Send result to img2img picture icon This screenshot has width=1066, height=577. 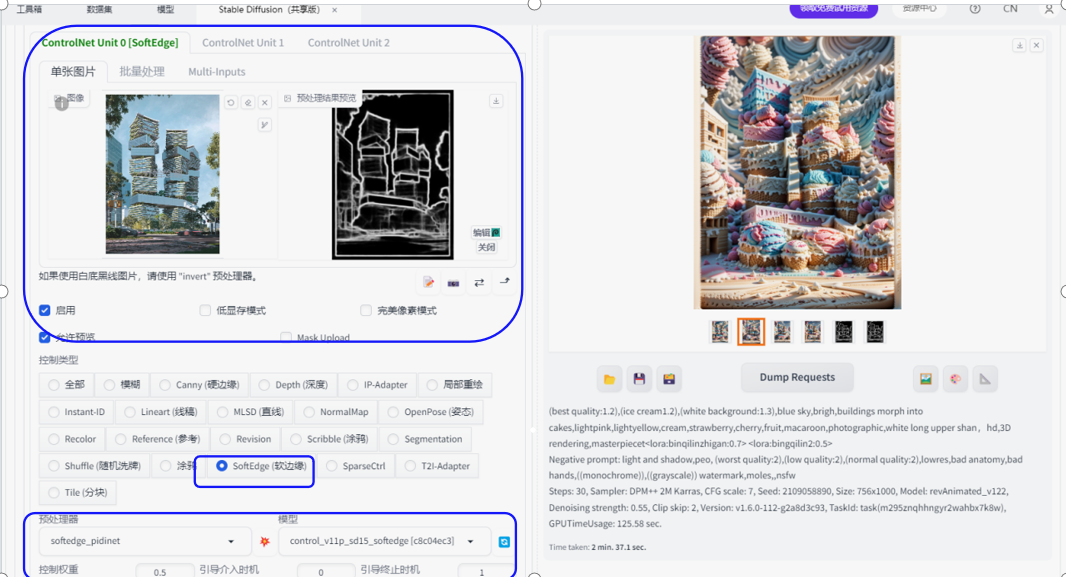point(925,379)
